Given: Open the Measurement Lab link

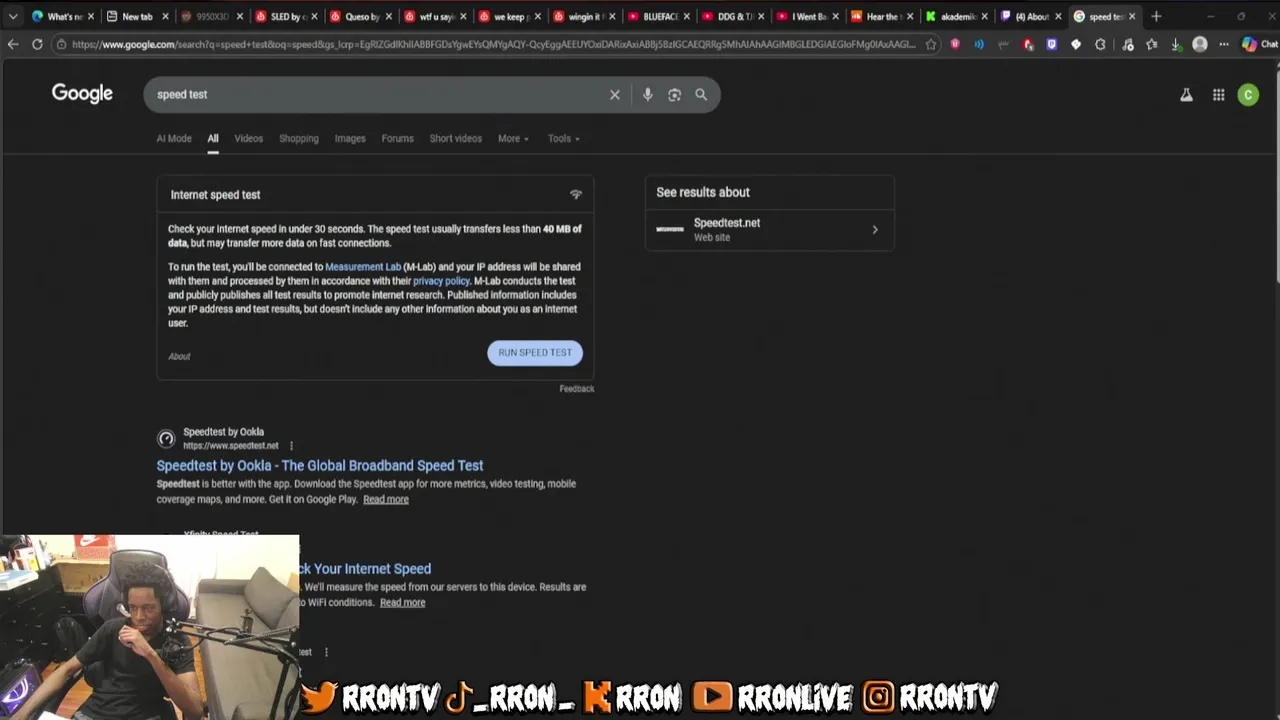Looking at the screenshot, I should pos(363,267).
